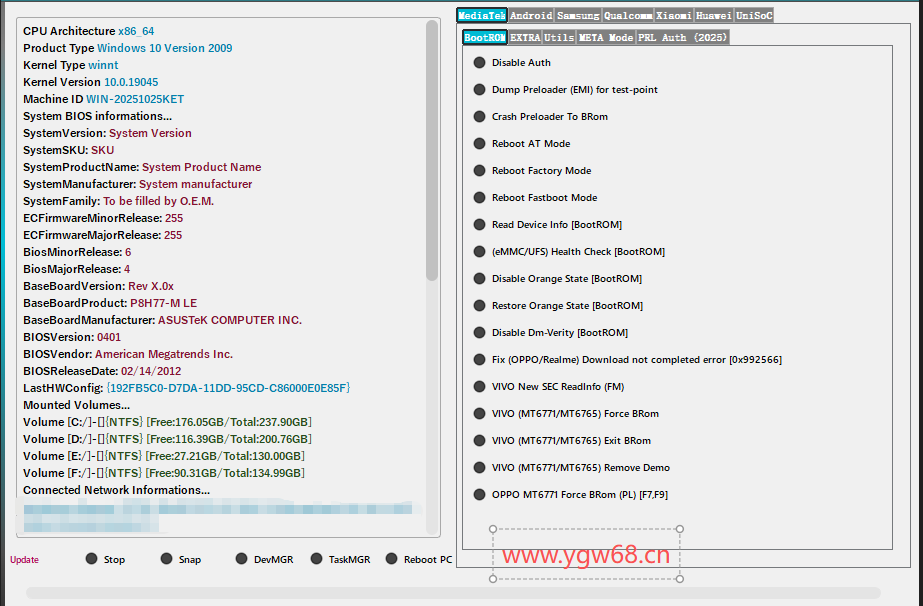
Task: Choose VIVO New SEC ReadInfo (FM)
Action: click(549, 387)
